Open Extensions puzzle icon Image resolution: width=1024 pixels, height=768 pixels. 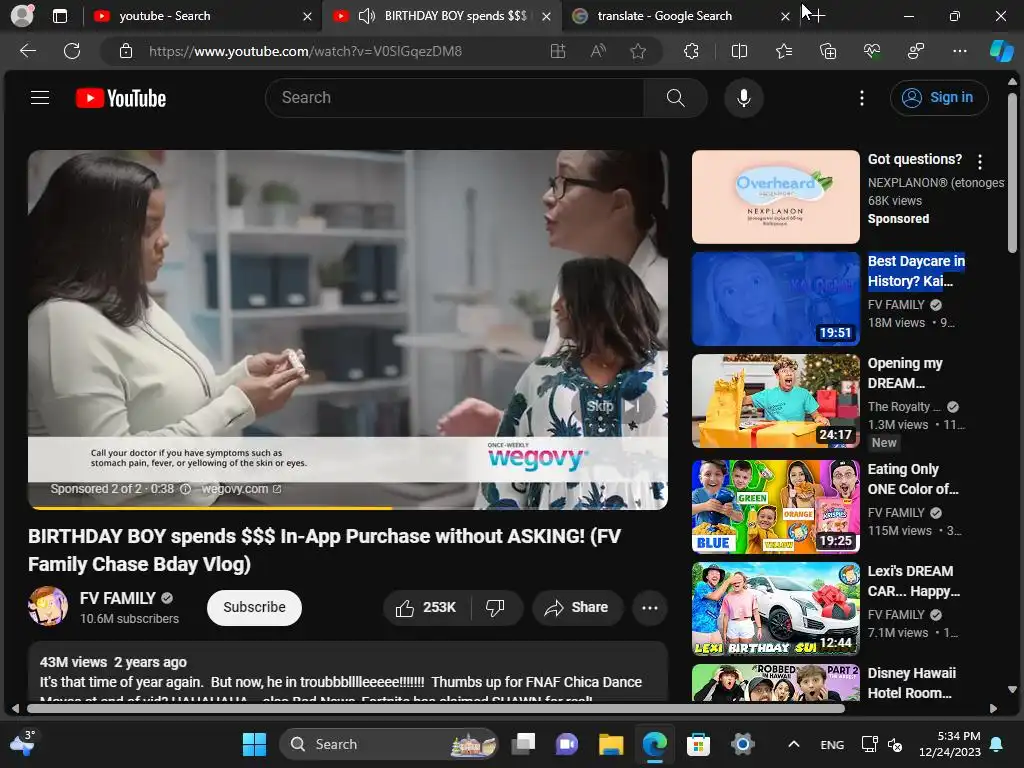tap(692, 51)
